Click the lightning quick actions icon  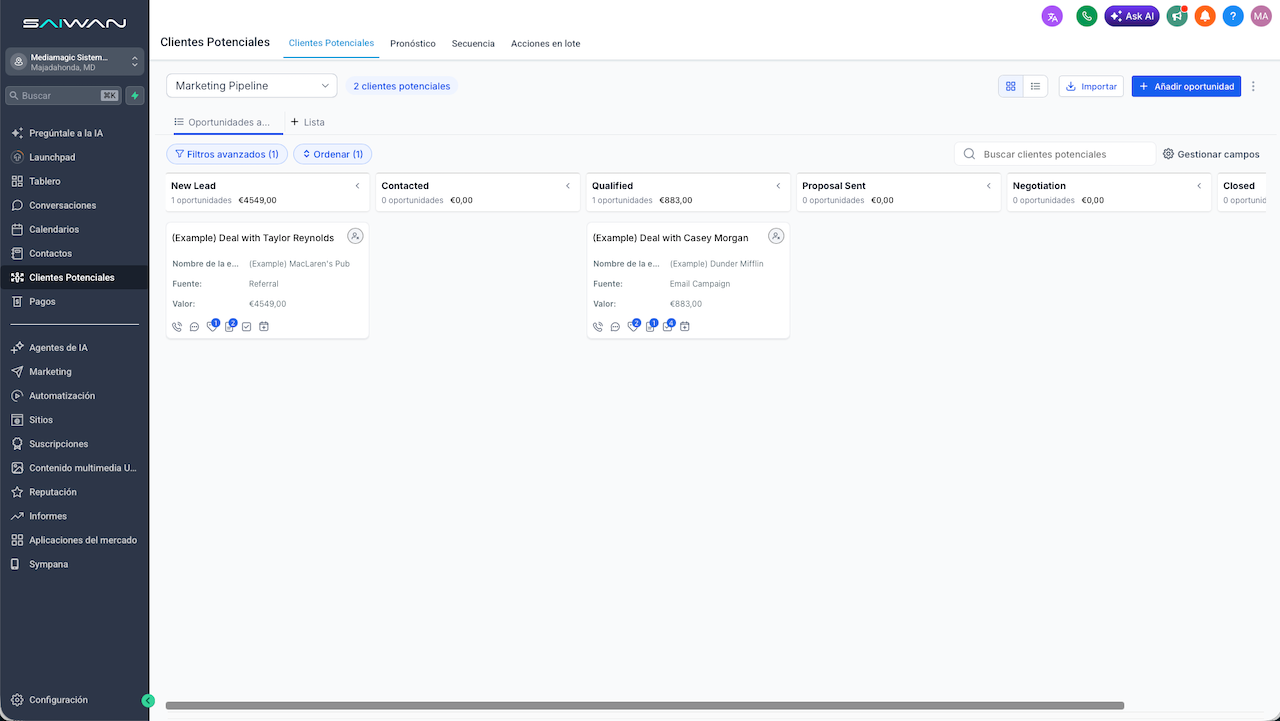point(135,96)
